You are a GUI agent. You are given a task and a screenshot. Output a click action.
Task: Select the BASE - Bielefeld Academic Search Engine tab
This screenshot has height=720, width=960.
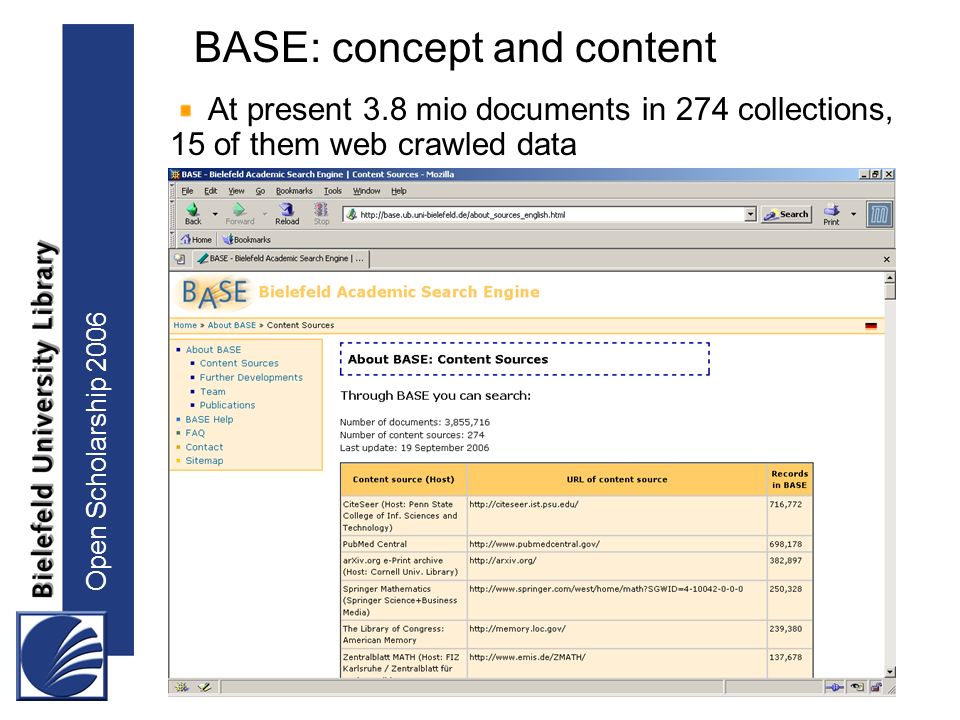point(281,259)
